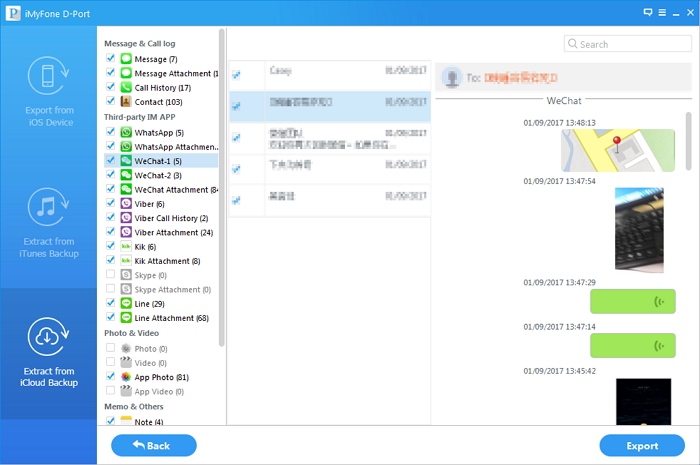Uncheck the Message (7) checkbox
The height and width of the screenshot is (465, 700).
click(110, 58)
